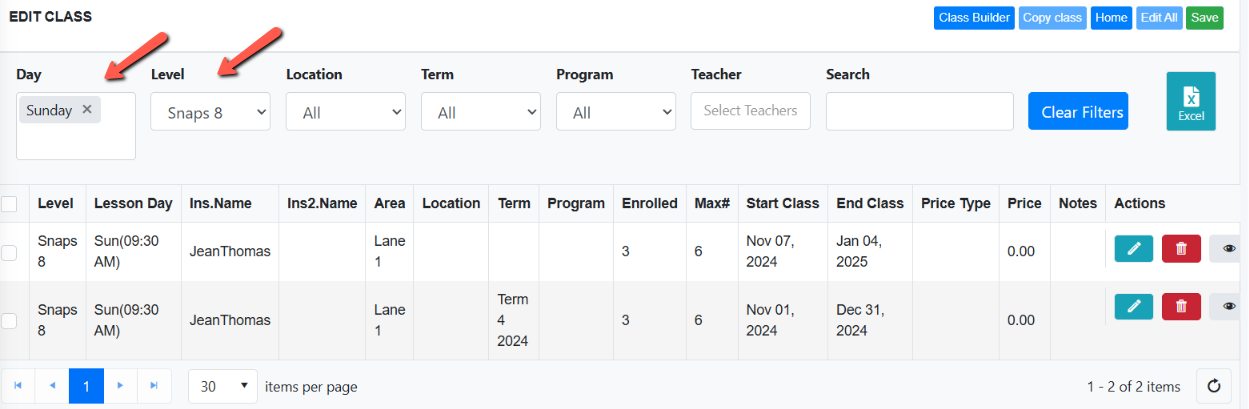Delete the first class using the trash icon
This screenshot has width=1249, height=409.
(1181, 249)
